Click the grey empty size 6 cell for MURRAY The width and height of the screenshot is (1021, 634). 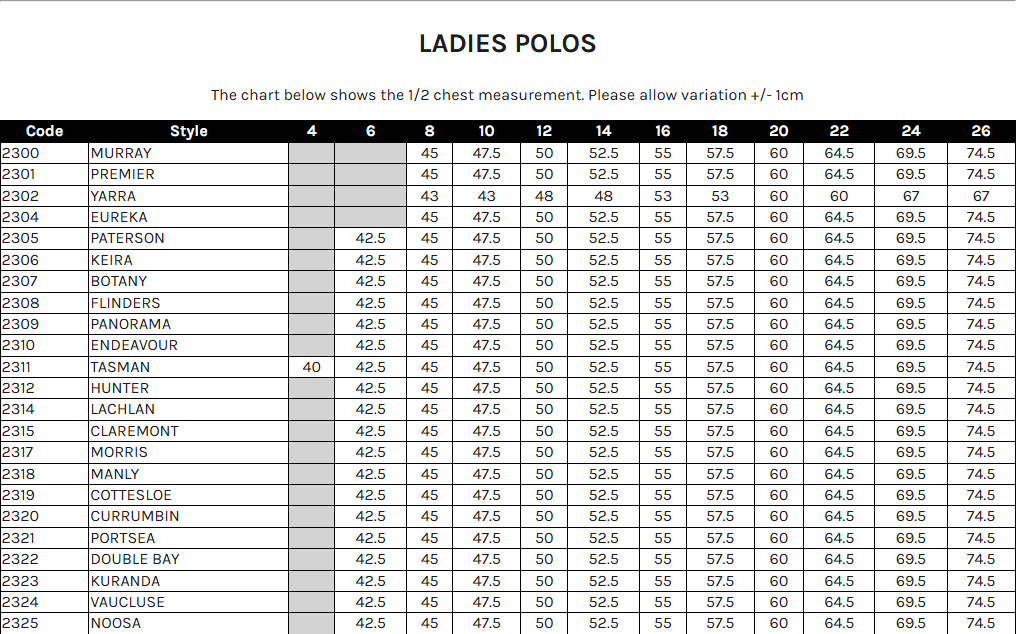click(x=370, y=153)
